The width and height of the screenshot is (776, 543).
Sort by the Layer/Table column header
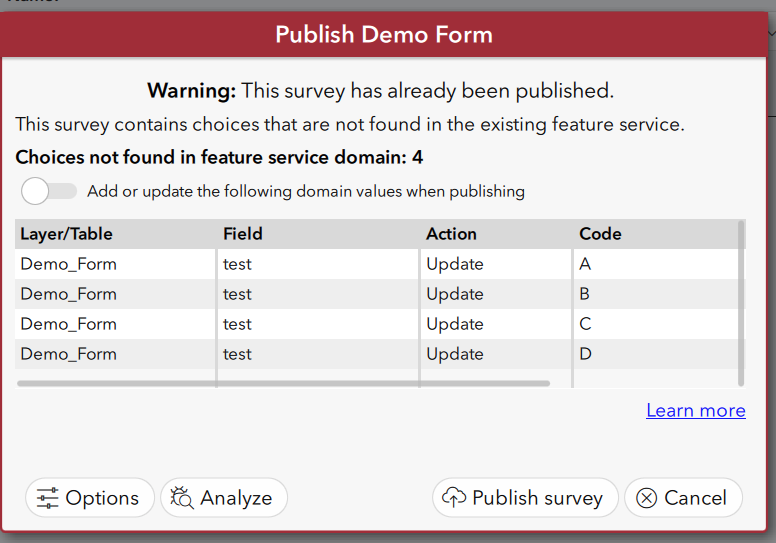click(x=67, y=234)
